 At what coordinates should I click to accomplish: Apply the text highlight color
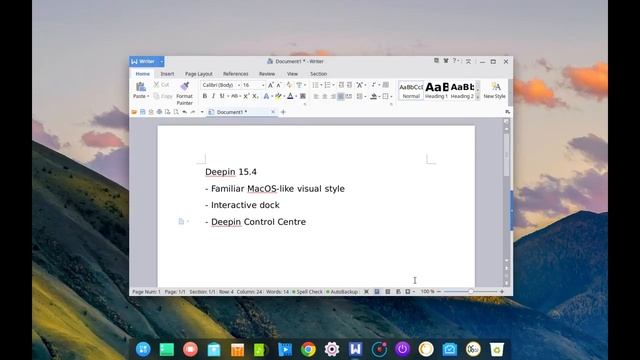278,96
